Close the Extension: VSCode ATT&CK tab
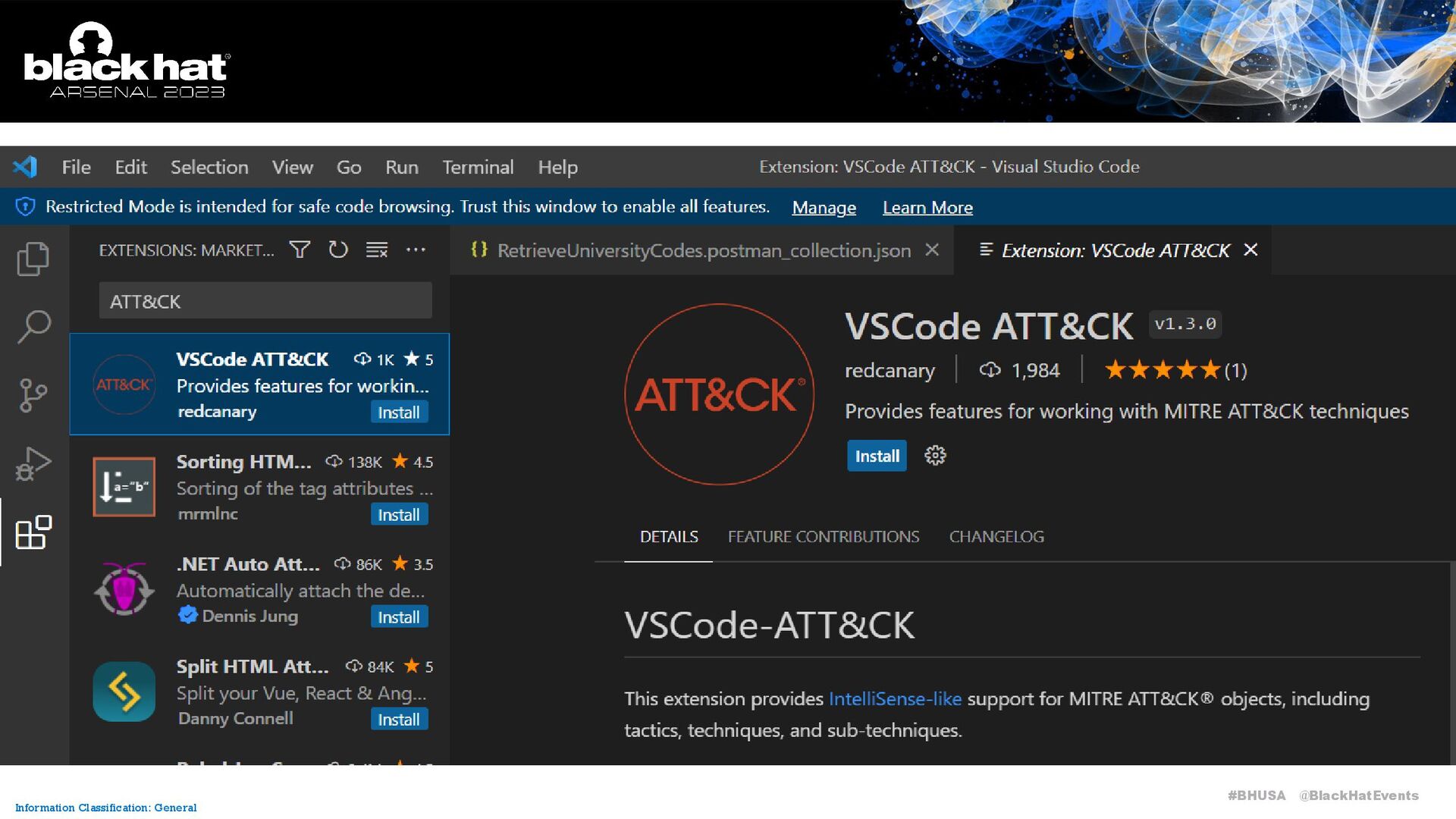This screenshot has height=819, width=1456. (1250, 249)
